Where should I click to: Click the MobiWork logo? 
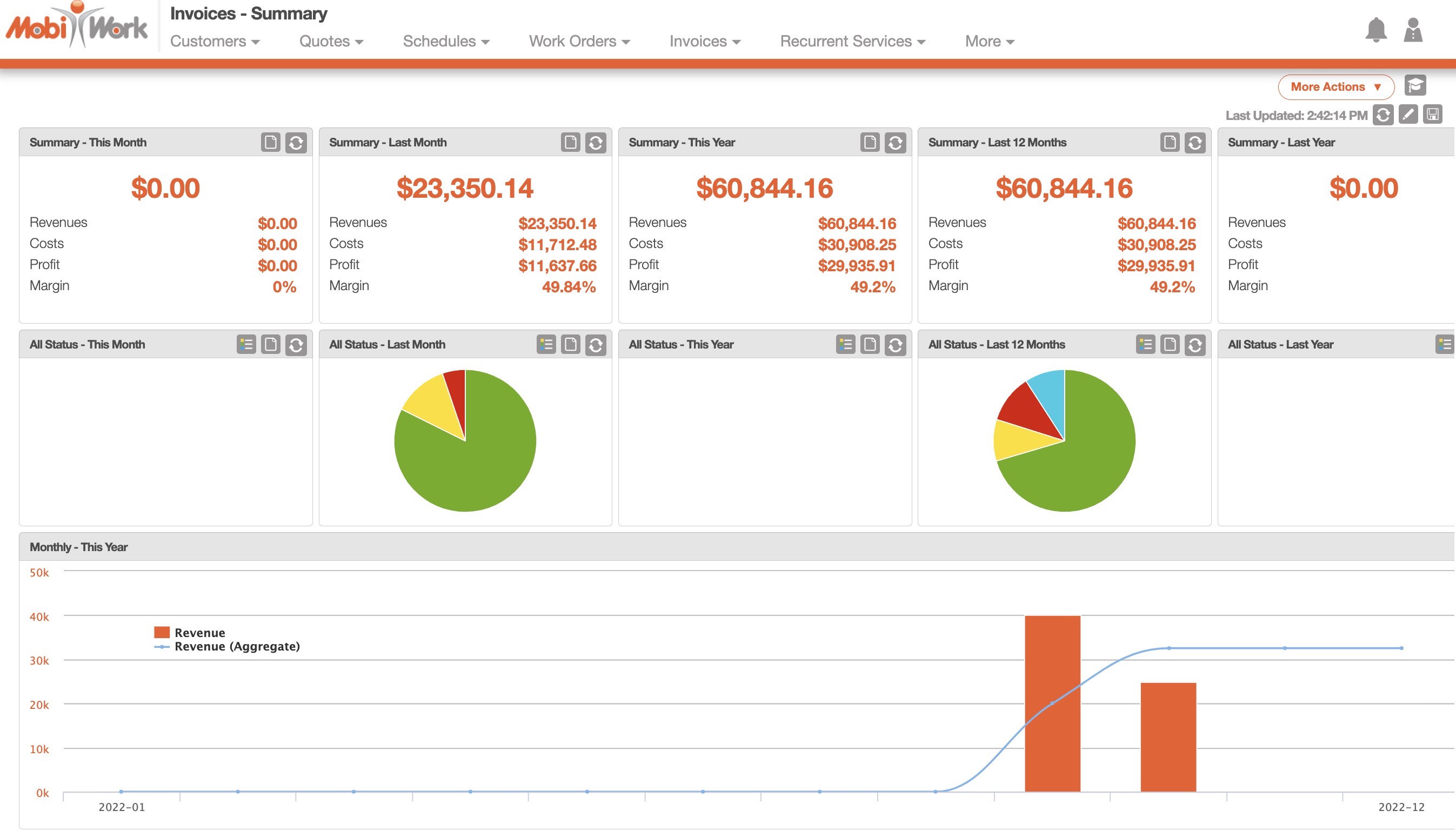point(77,26)
